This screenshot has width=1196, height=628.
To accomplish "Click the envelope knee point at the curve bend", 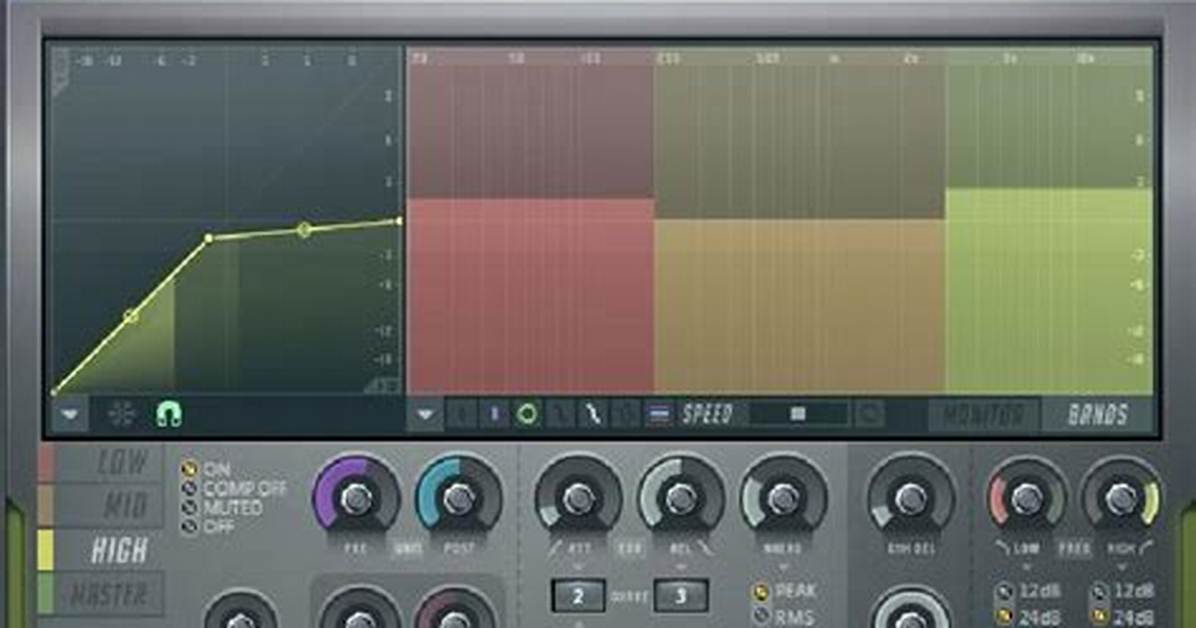I will coord(208,239).
